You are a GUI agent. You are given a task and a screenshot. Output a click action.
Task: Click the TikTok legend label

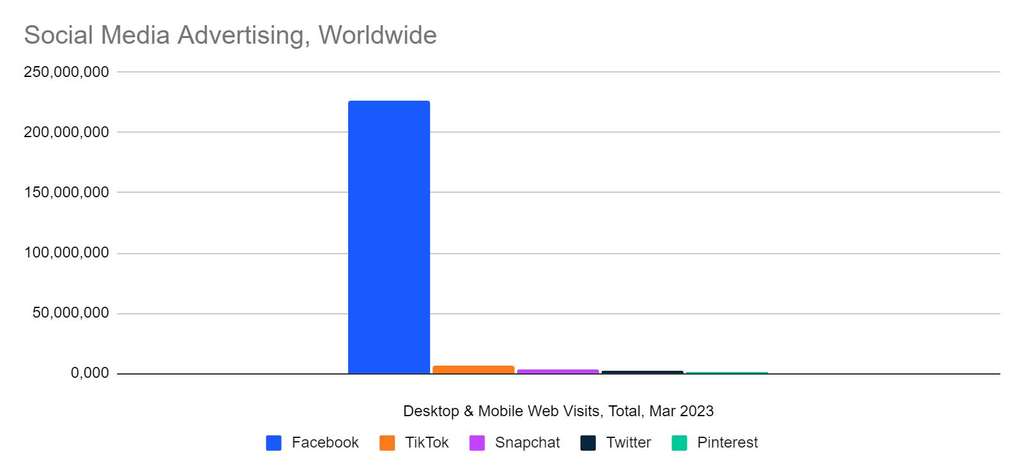pos(427,443)
